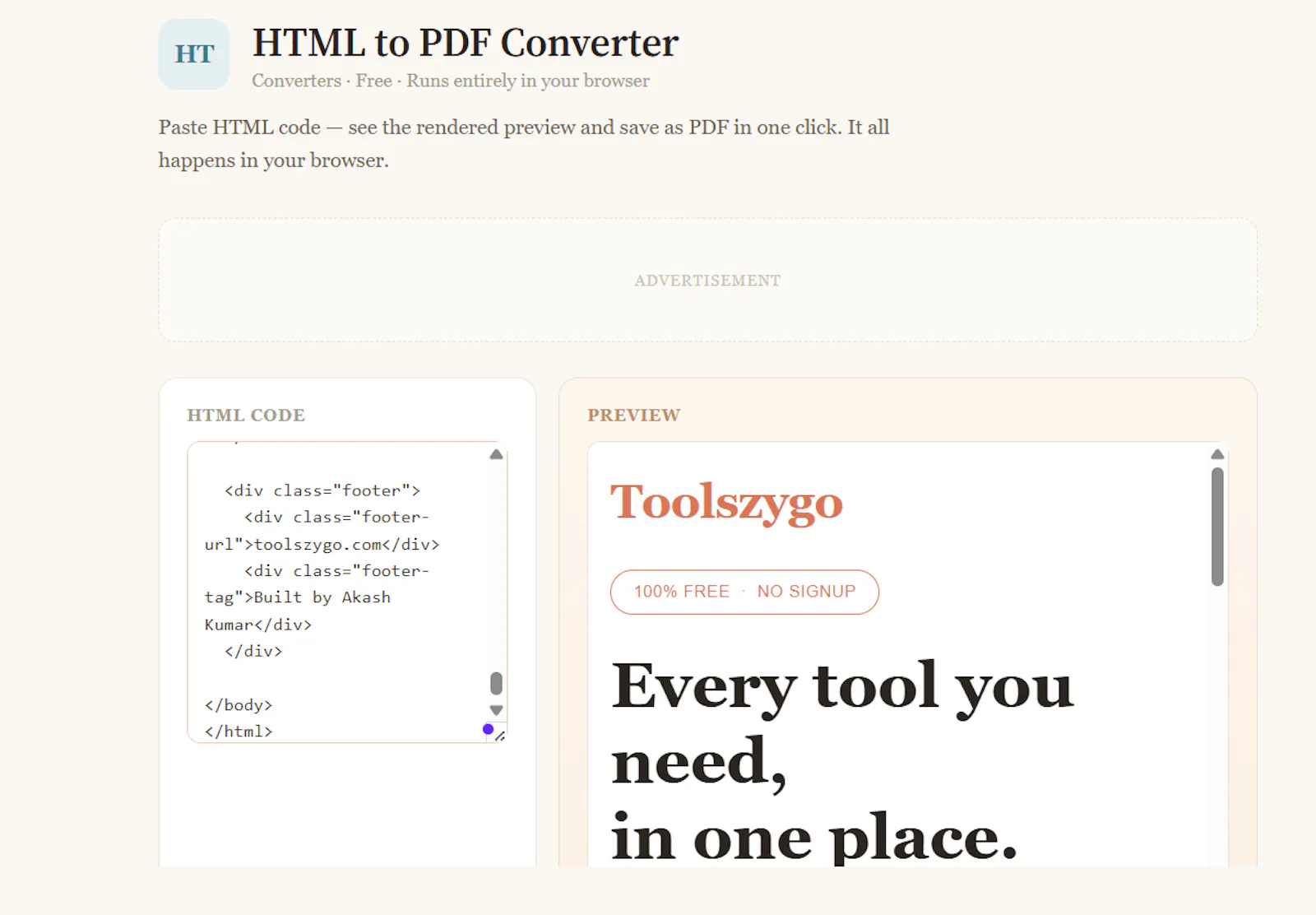1316x915 pixels.
Task: Click the preview pane scrollbar thumb
Action: 1217,527
